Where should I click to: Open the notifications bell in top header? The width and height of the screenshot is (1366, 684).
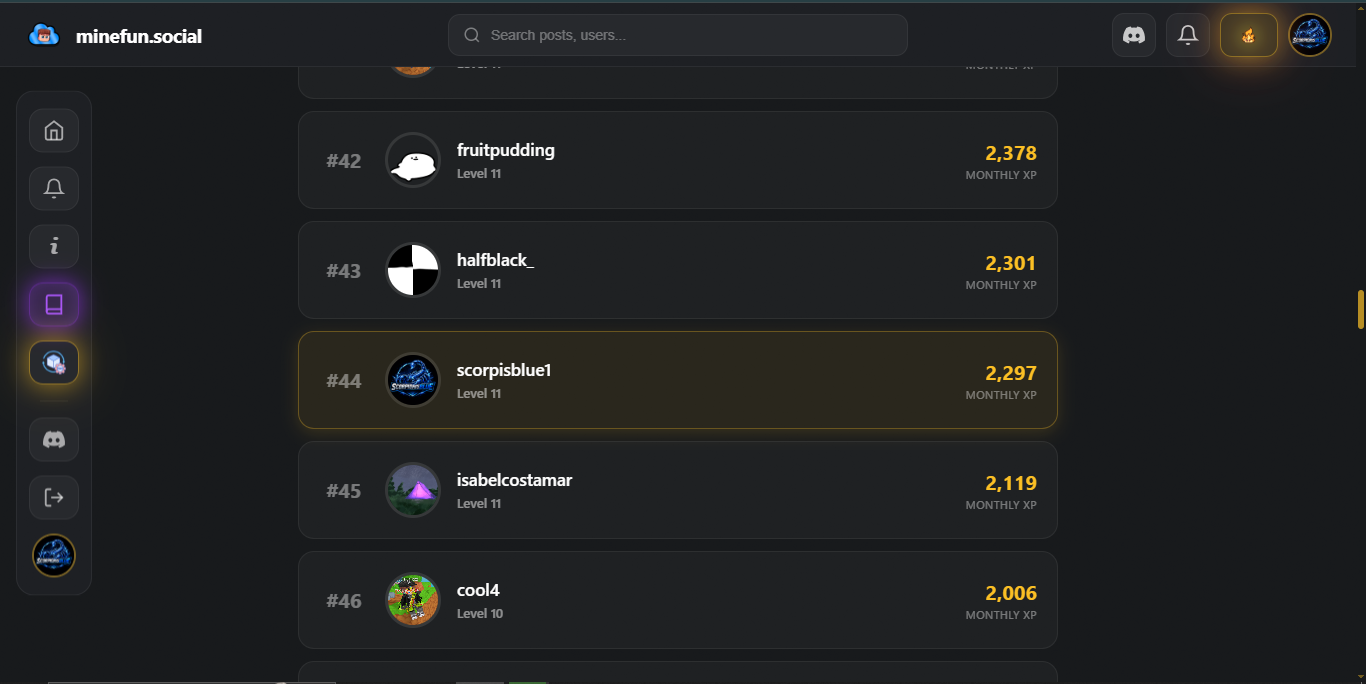pyautogui.click(x=1188, y=35)
